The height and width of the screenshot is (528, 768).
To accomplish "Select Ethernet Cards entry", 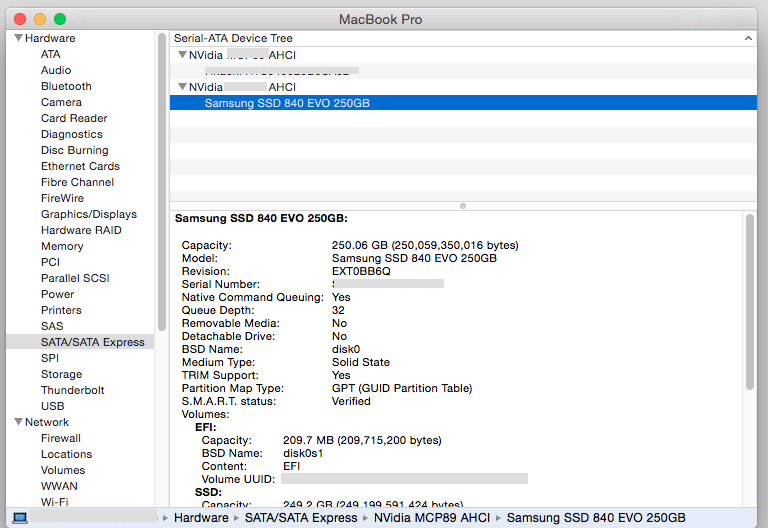I will point(80,166).
